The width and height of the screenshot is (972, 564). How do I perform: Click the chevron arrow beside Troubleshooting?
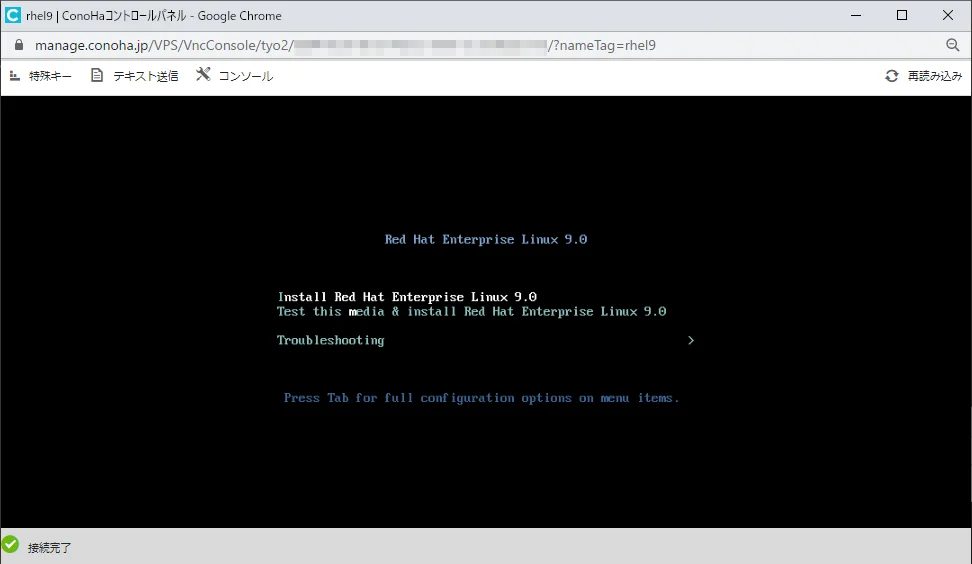point(691,340)
